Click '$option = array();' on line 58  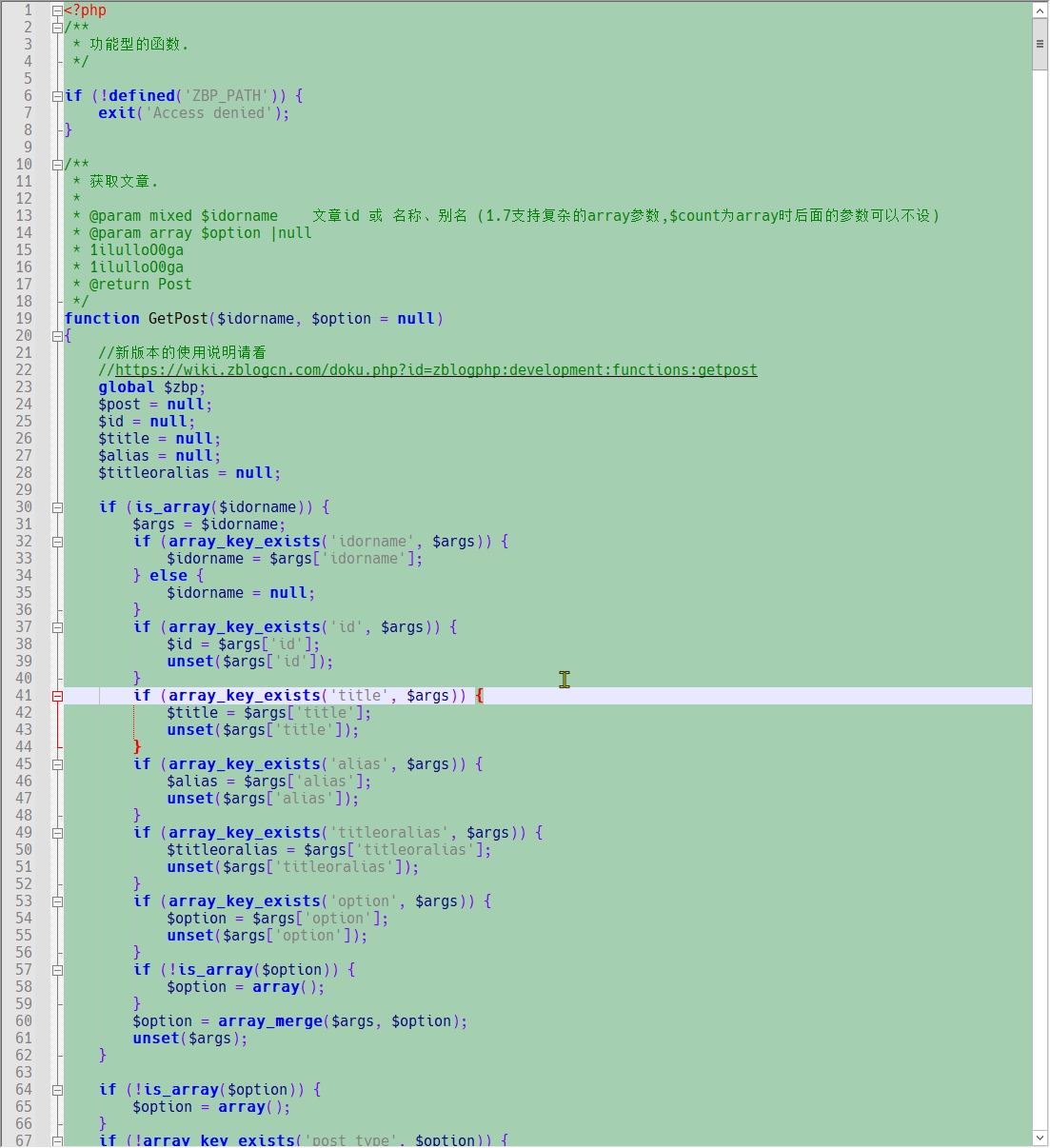point(246,987)
